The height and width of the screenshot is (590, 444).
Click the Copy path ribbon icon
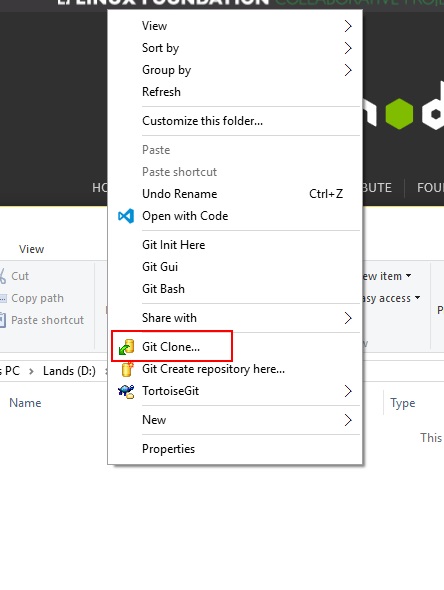[3, 298]
